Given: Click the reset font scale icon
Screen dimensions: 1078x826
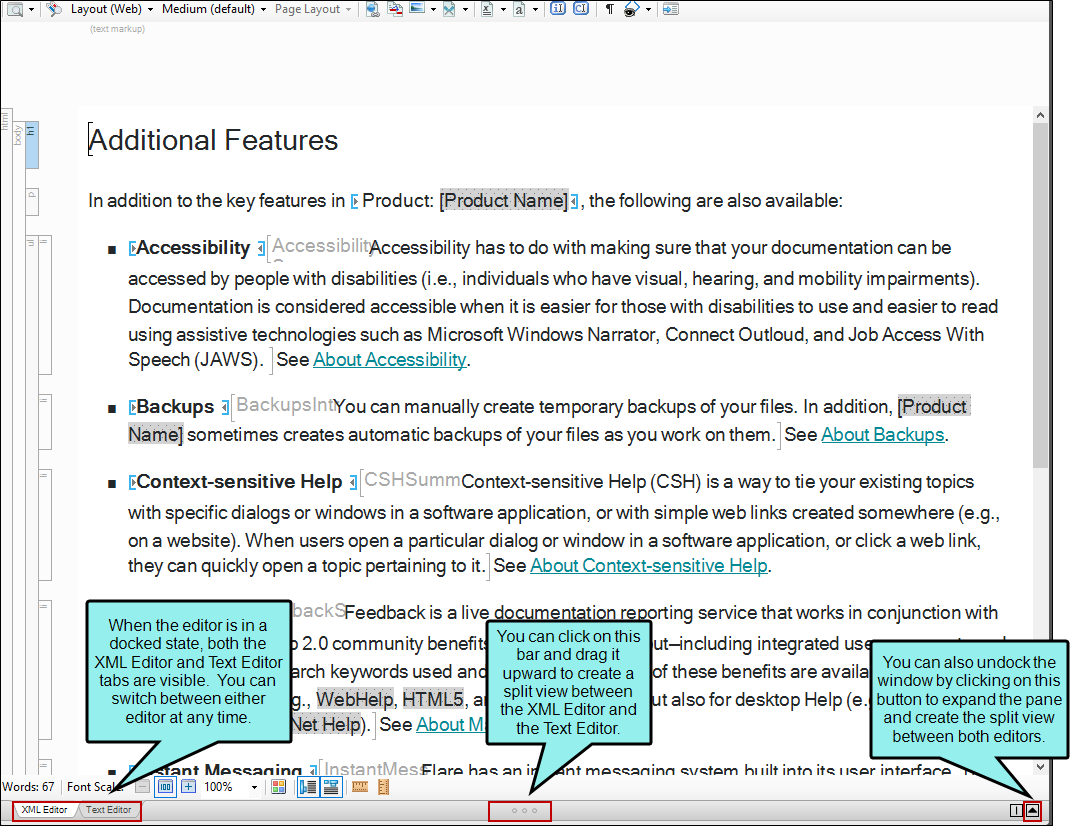Looking at the screenshot, I should (166, 787).
